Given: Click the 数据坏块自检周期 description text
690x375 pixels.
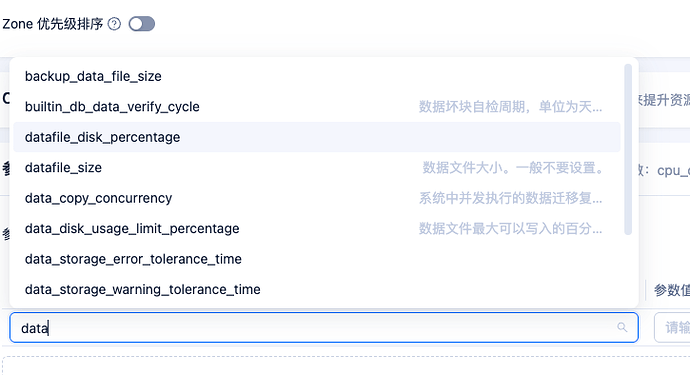Looking at the screenshot, I should click(510, 107).
